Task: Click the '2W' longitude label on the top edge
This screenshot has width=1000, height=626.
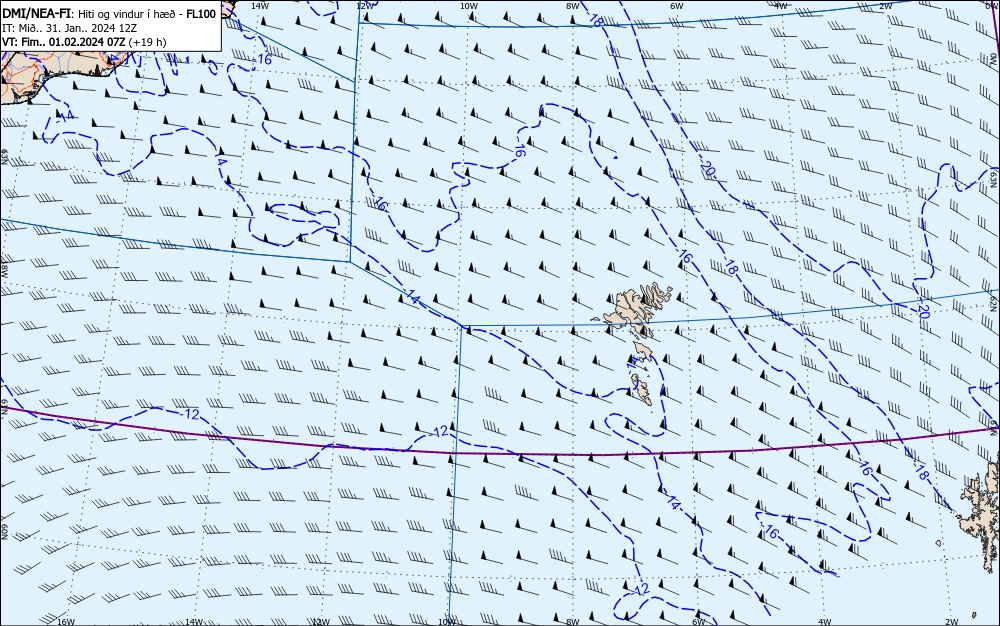Action: click(x=885, y=6)
